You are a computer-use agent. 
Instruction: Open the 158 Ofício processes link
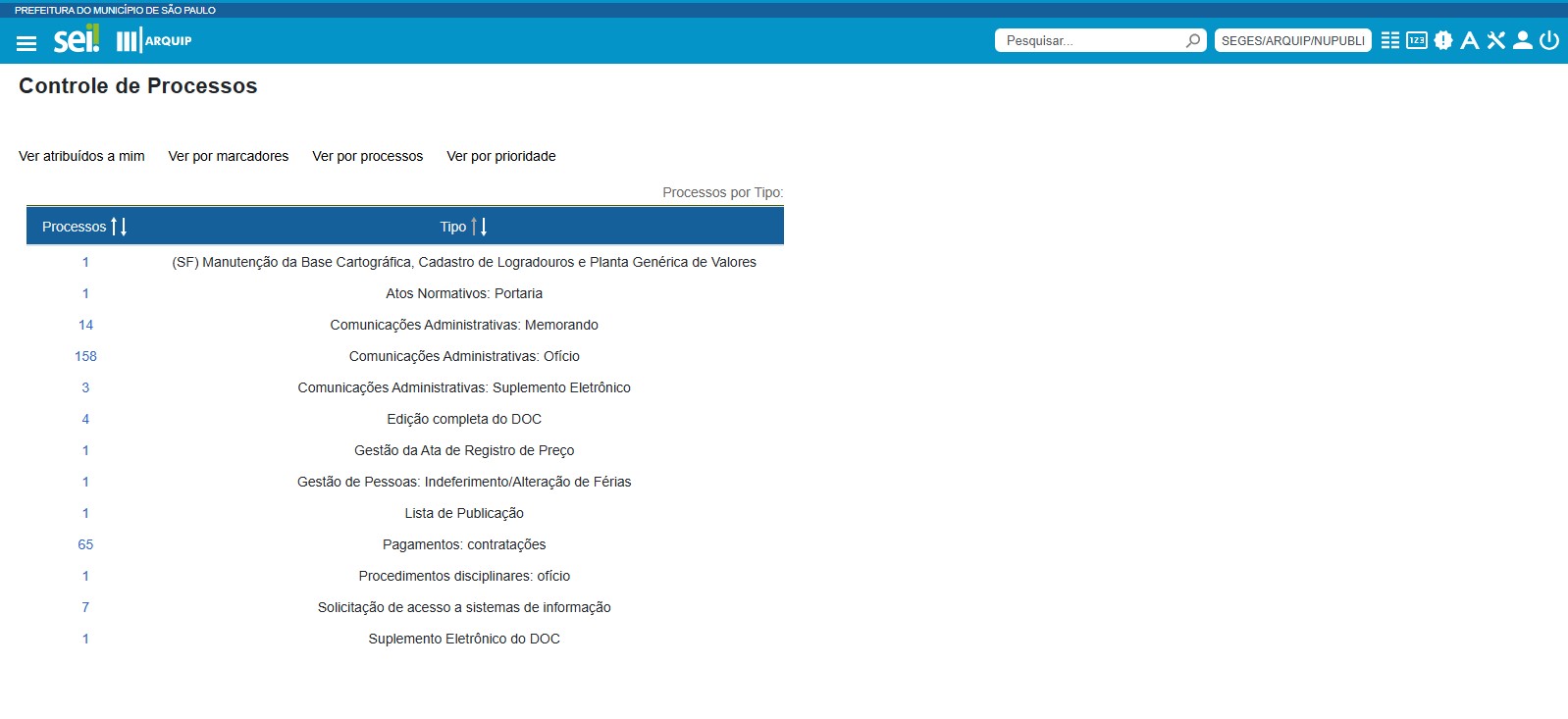pos(85,356)
